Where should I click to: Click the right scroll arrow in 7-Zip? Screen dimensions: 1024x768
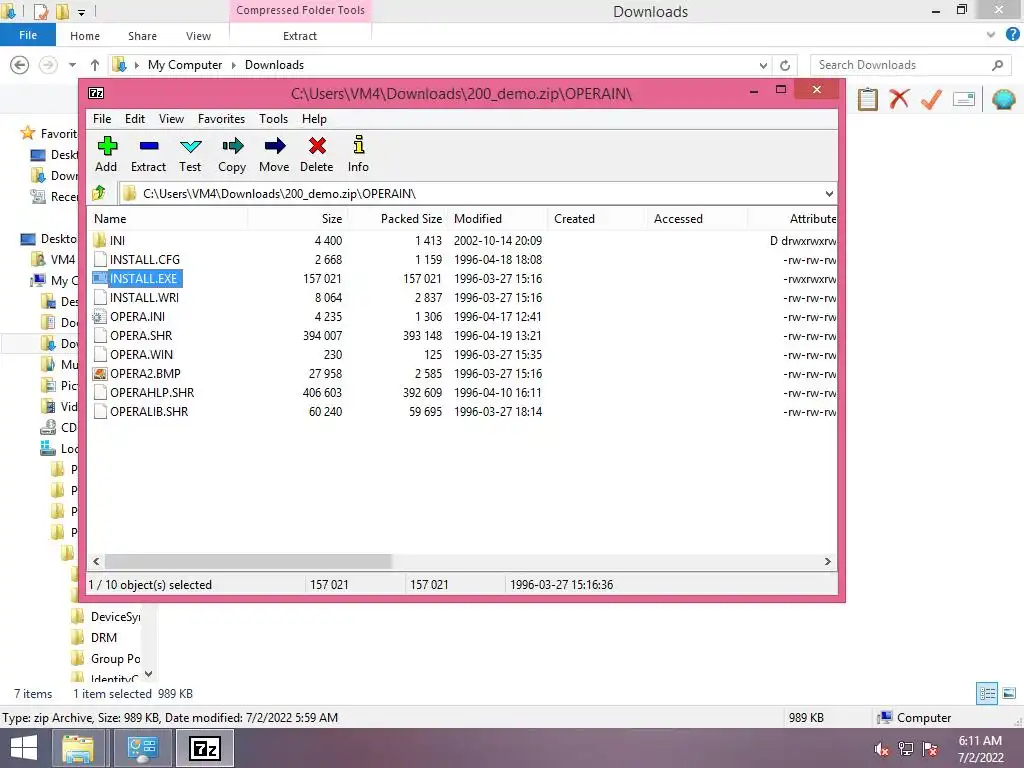827,562
